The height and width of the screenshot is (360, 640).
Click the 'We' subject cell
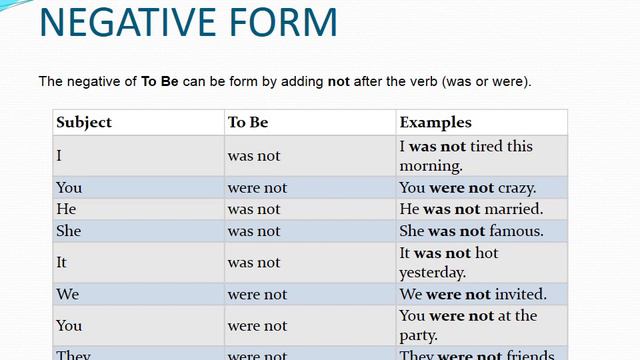click(x=138, y=294)
